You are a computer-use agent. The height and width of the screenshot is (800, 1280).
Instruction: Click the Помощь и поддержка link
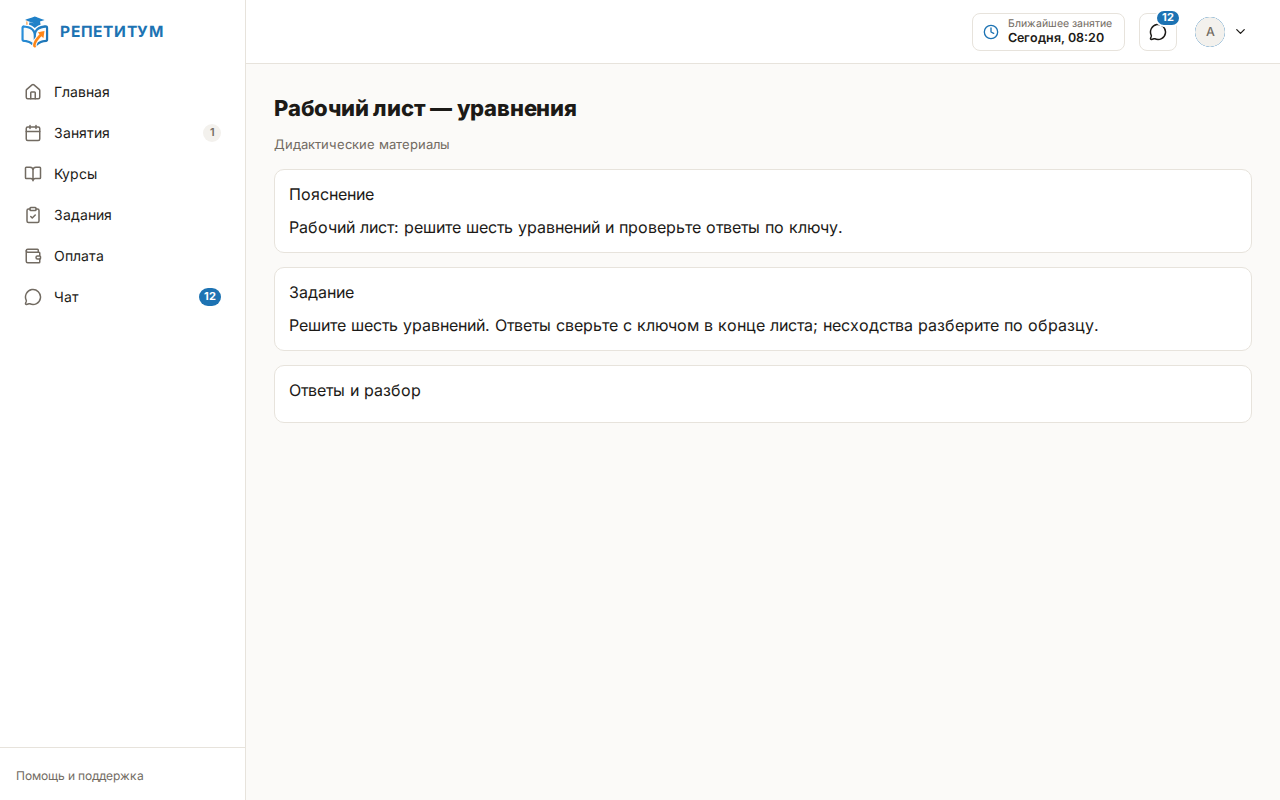[x=80, y=776]
